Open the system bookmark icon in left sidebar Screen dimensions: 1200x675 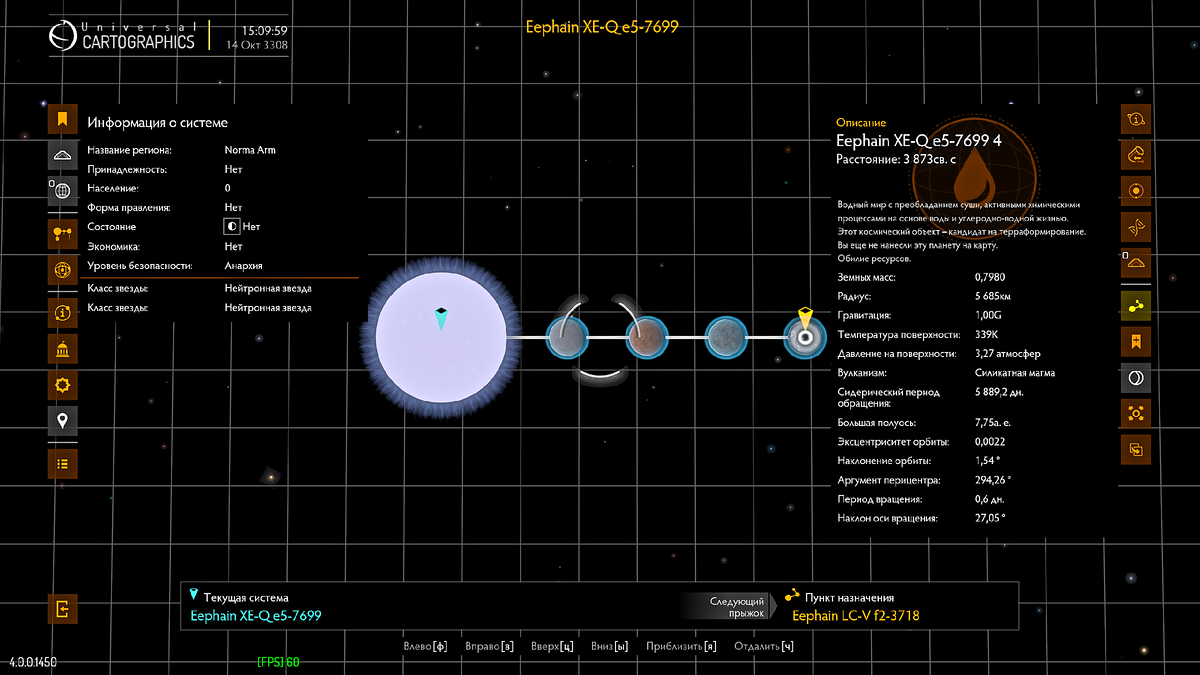tap(62, 120)
